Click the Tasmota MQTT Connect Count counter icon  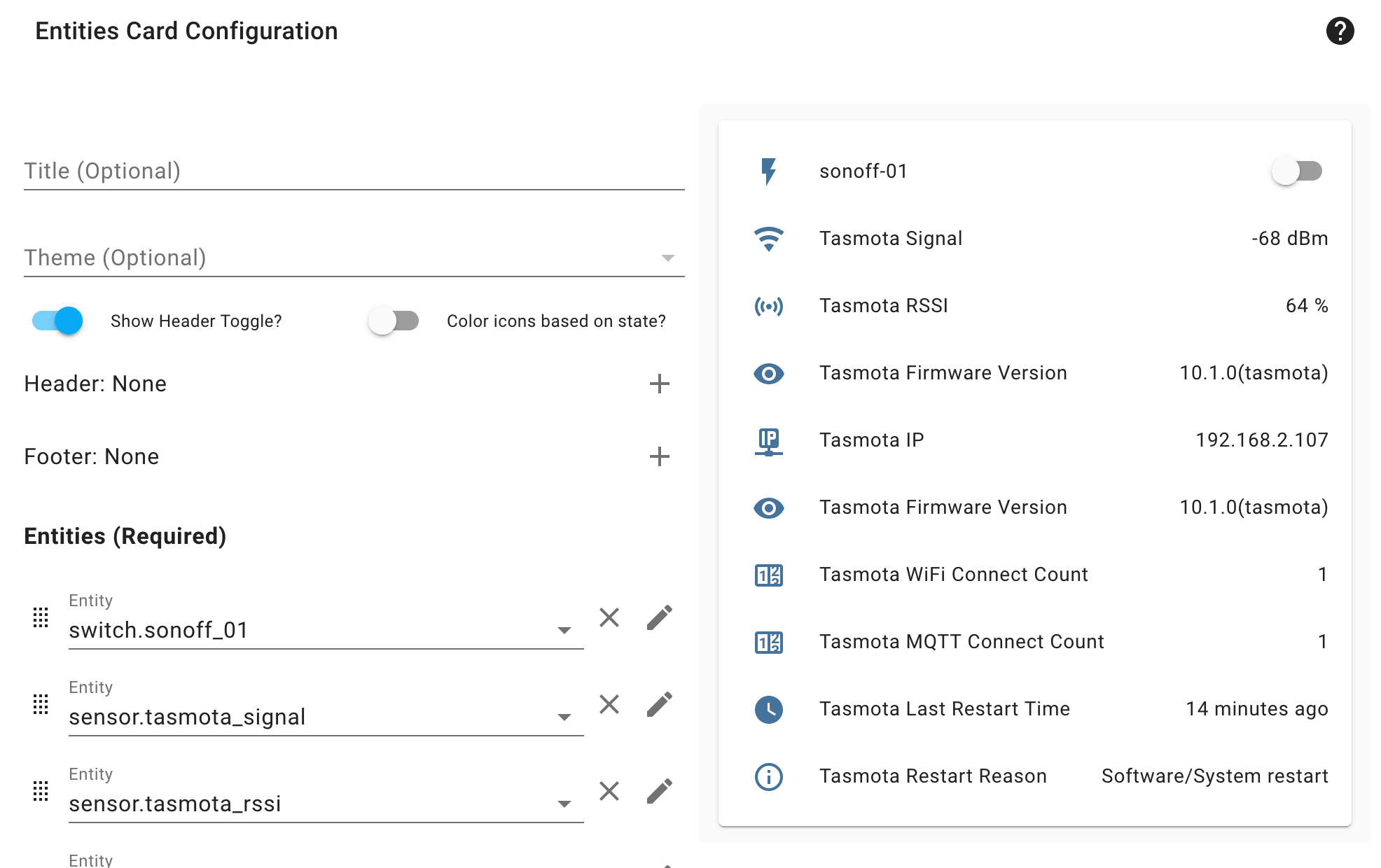(x=768, y=642)
